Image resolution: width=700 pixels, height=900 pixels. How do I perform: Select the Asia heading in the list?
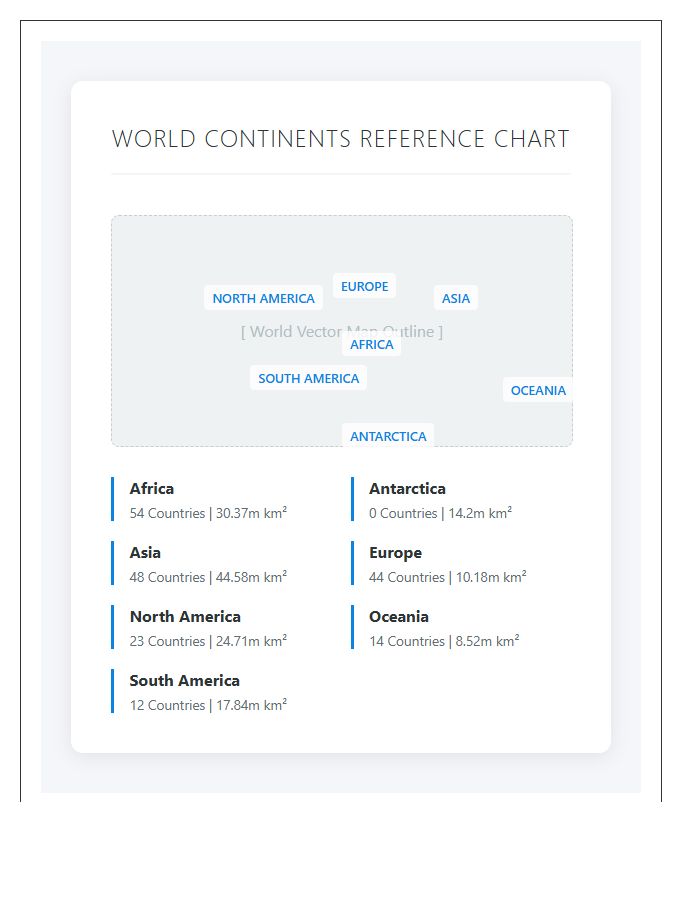[x=145, y=553]
